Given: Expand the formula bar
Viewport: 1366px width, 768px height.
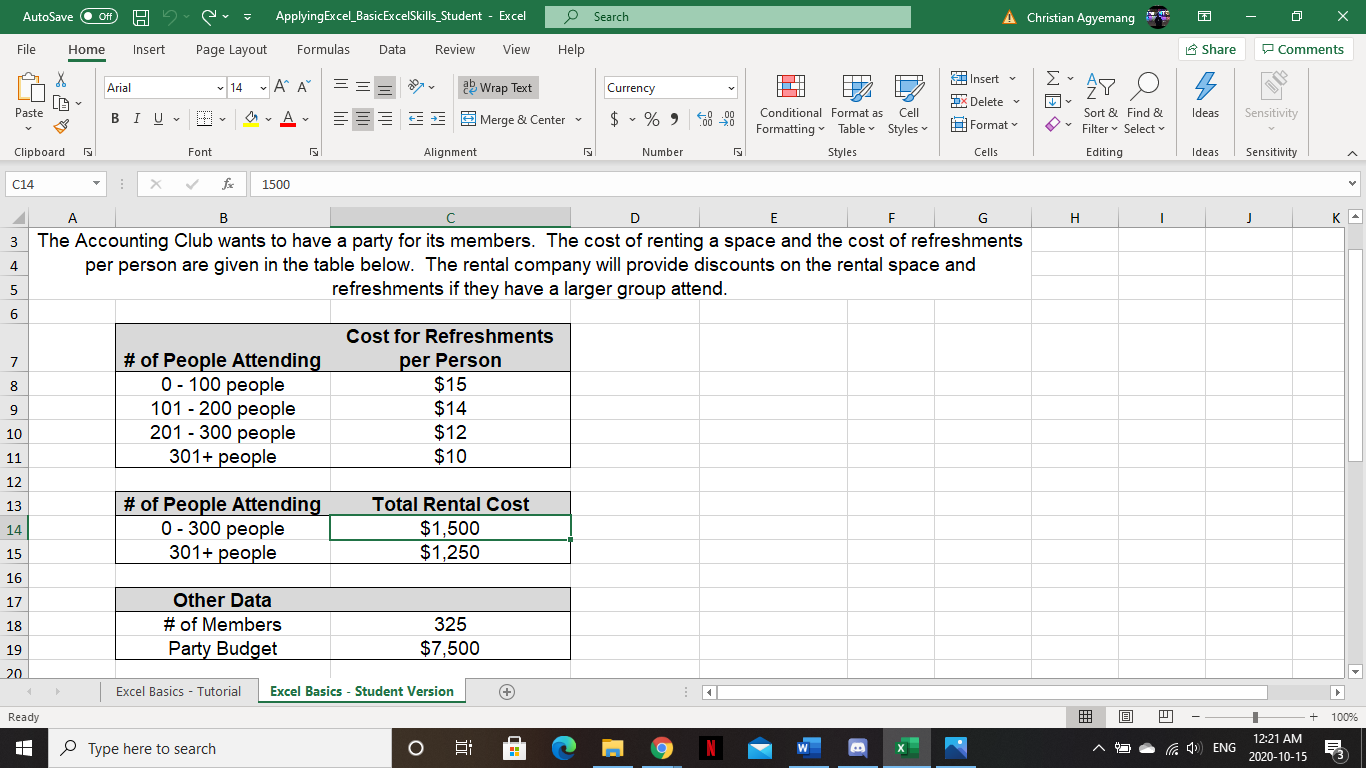Looking at the screenshot, I should (x=1354, y=185).
